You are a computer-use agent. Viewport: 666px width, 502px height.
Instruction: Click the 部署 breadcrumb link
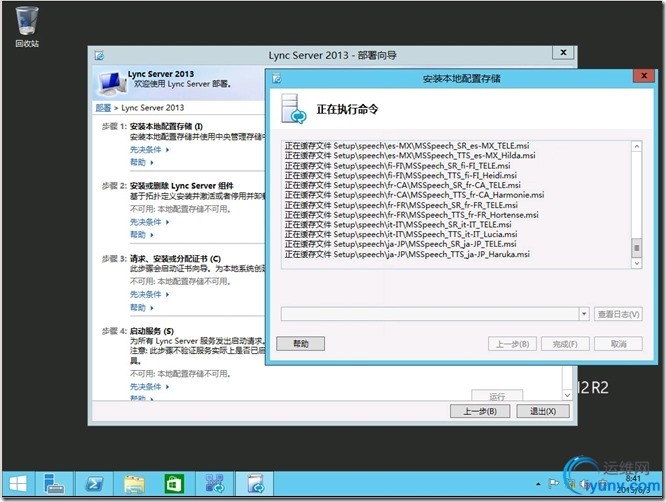pyautogui.click(x=103, y=108)
